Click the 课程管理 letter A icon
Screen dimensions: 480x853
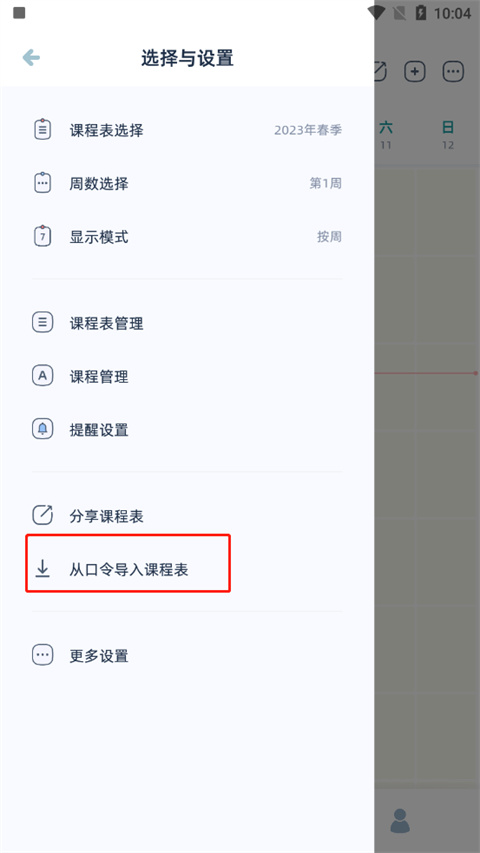(42, 376)
